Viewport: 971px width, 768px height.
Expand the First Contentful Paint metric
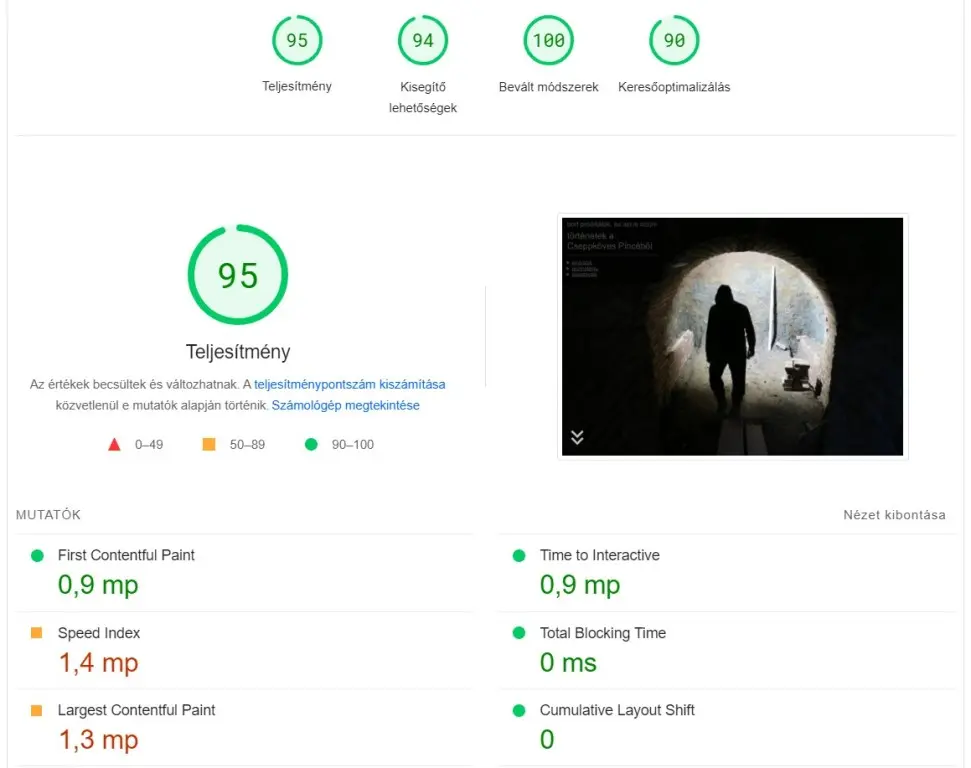tap(126, 555)
